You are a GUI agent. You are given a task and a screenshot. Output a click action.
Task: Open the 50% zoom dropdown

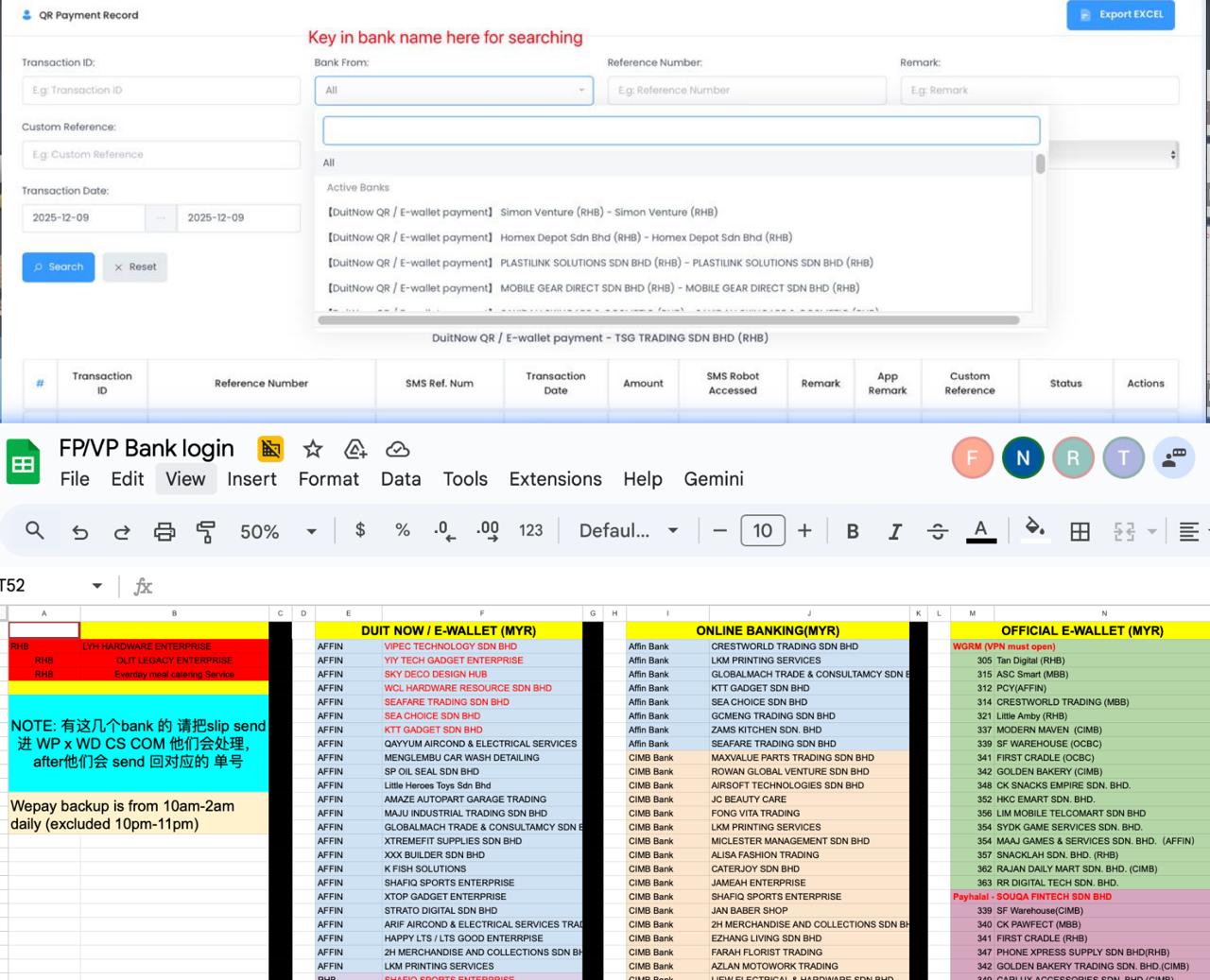pos(277,531)
